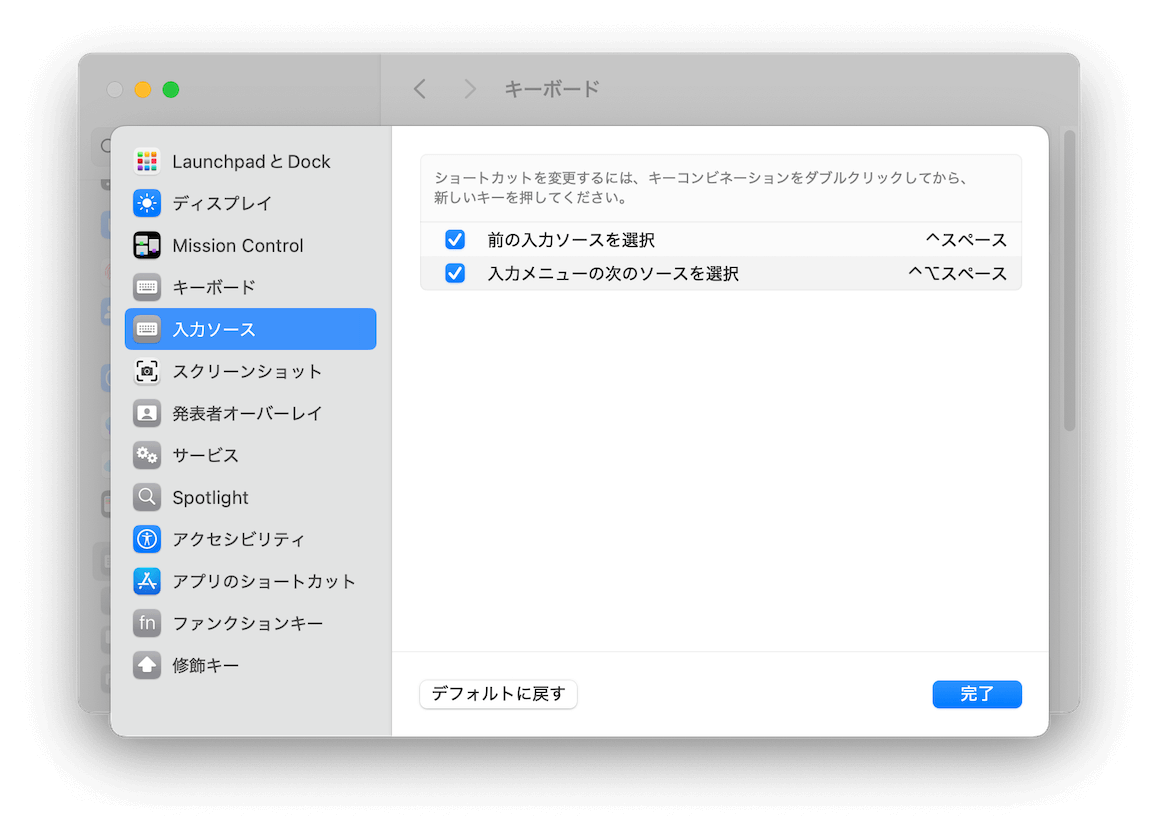Open 発表者オーバーレイ category
This screenshot has width=1158, height=840.
click(250, 413)
